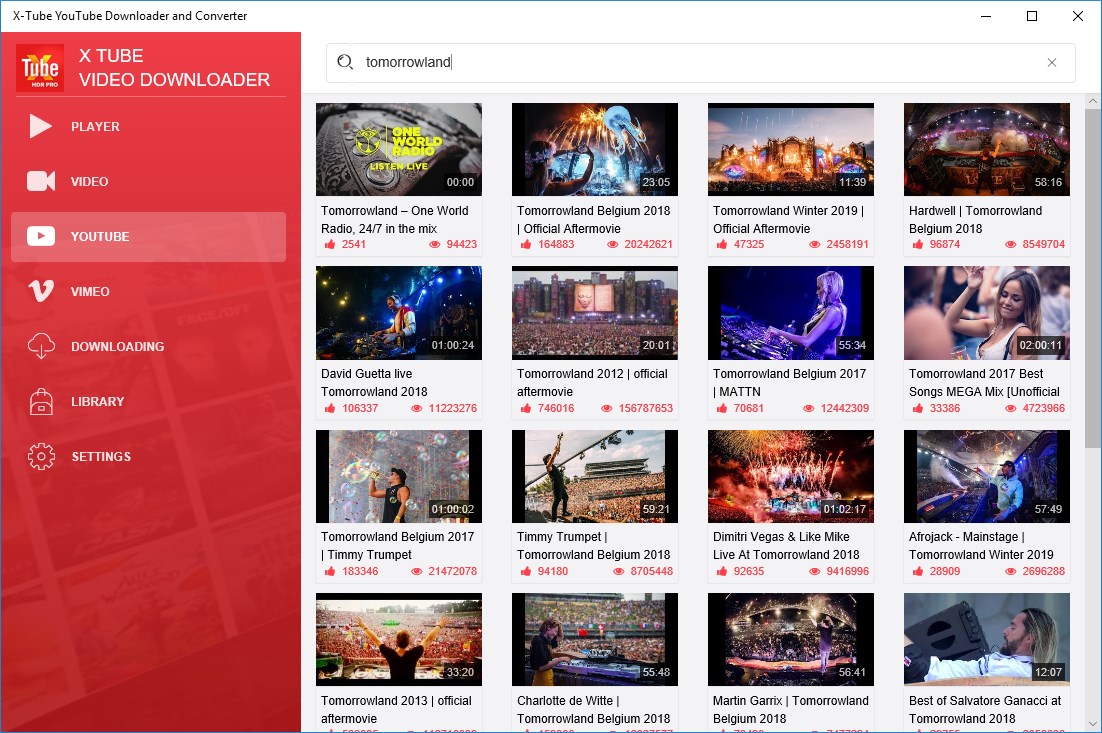Image resolution: width=1102 pixels, height=733 pixels.
Task: Open MATTN Belgium 2017 thumbnail
Action: tap(791, 313)
